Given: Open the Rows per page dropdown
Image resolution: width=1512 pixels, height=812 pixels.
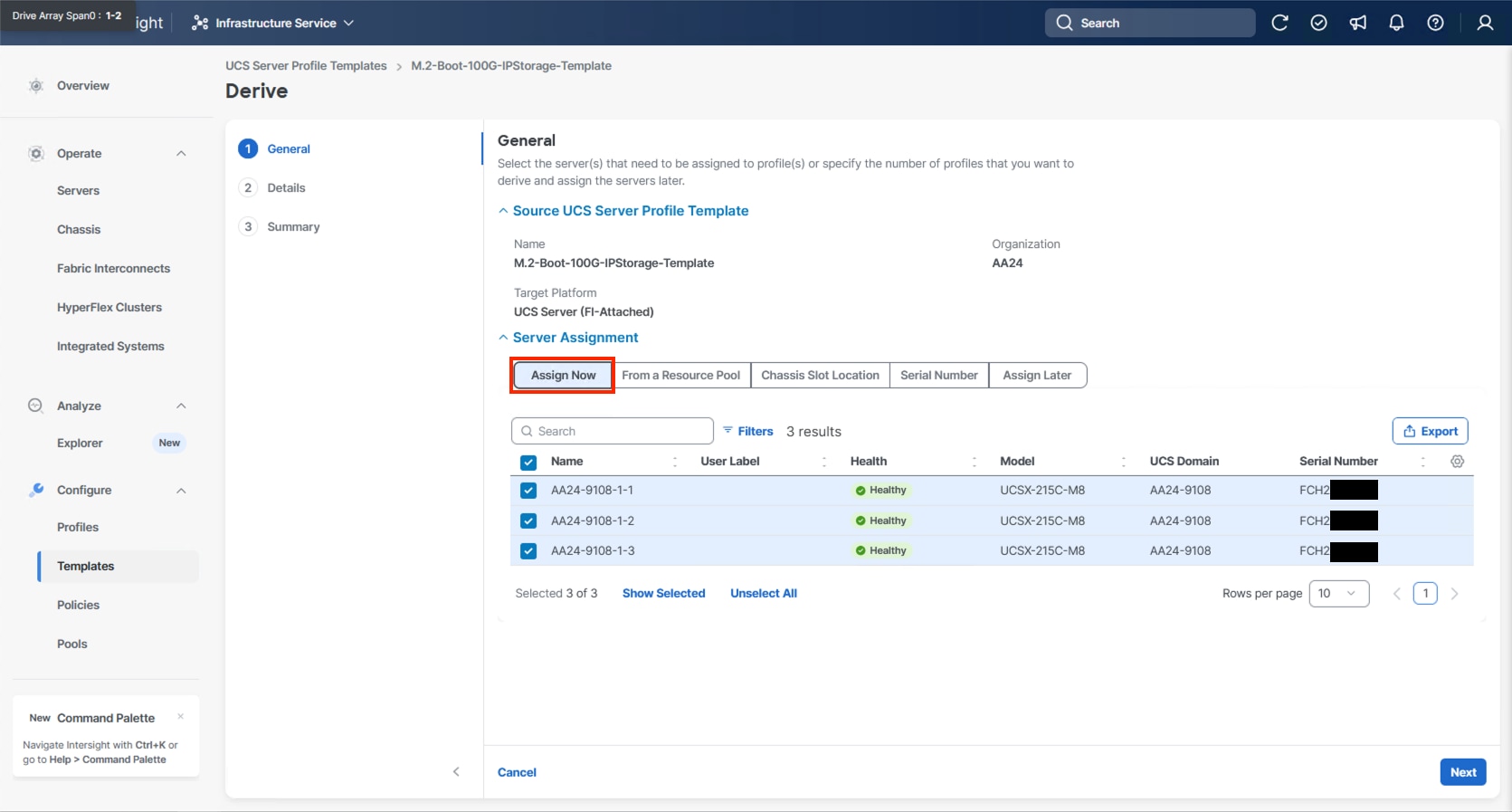Looking at the screenshot, I should [x=1338, y=594].
